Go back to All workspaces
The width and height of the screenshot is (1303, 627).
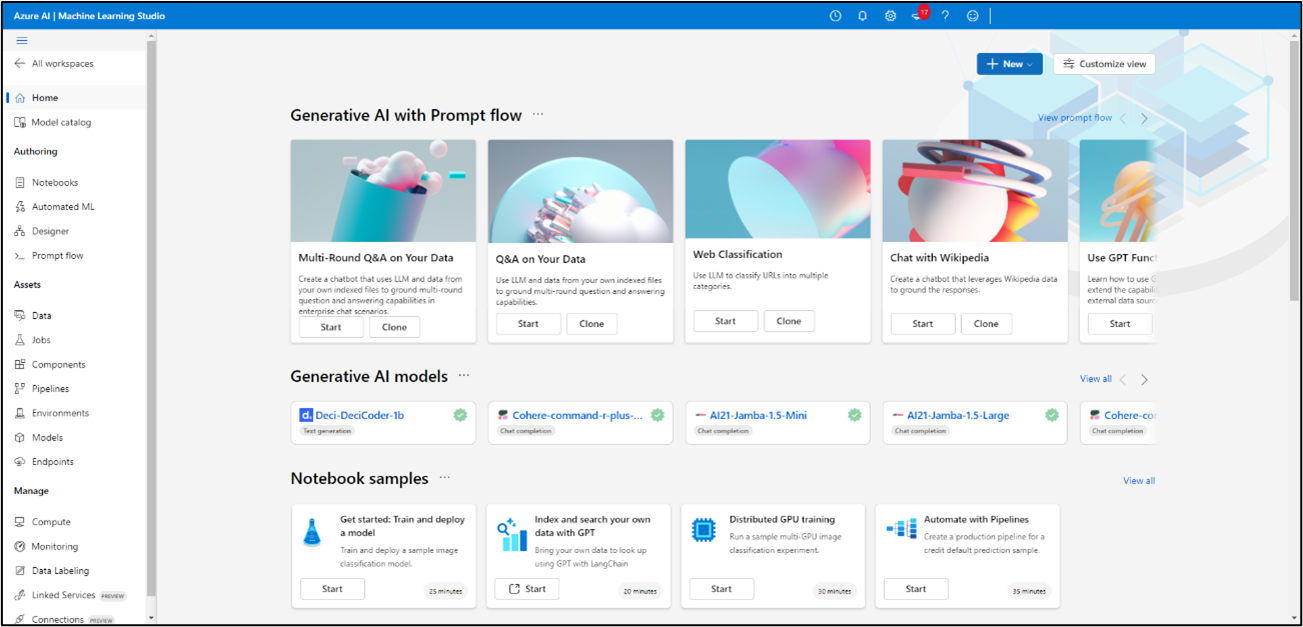tap(55, 64)
